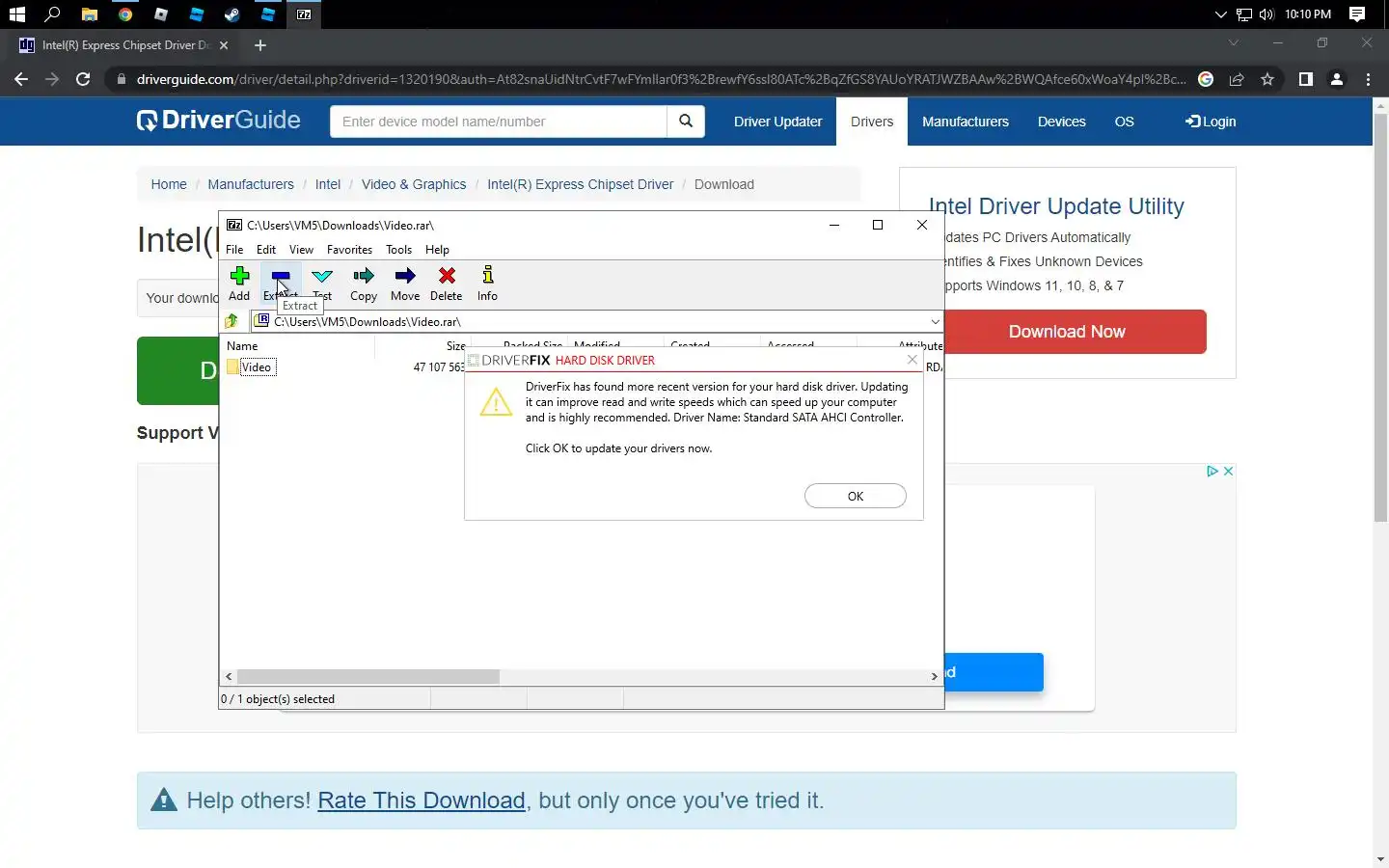Open the Favorites menu in 7-Zip
The height and width of the screenshot is (868, 1389).
[x=349, y=250]
